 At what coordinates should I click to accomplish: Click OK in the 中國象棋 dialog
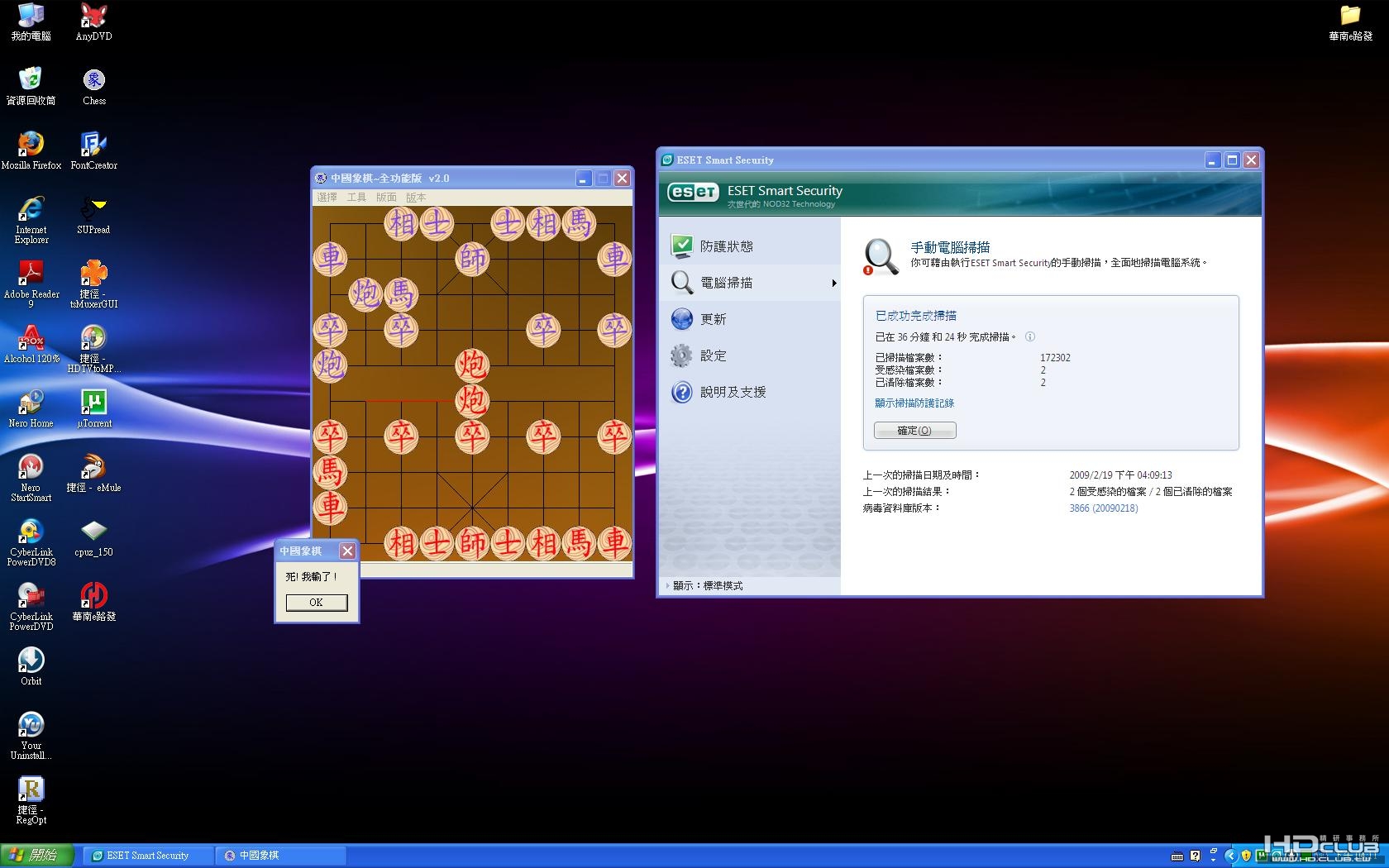[317, 603]
